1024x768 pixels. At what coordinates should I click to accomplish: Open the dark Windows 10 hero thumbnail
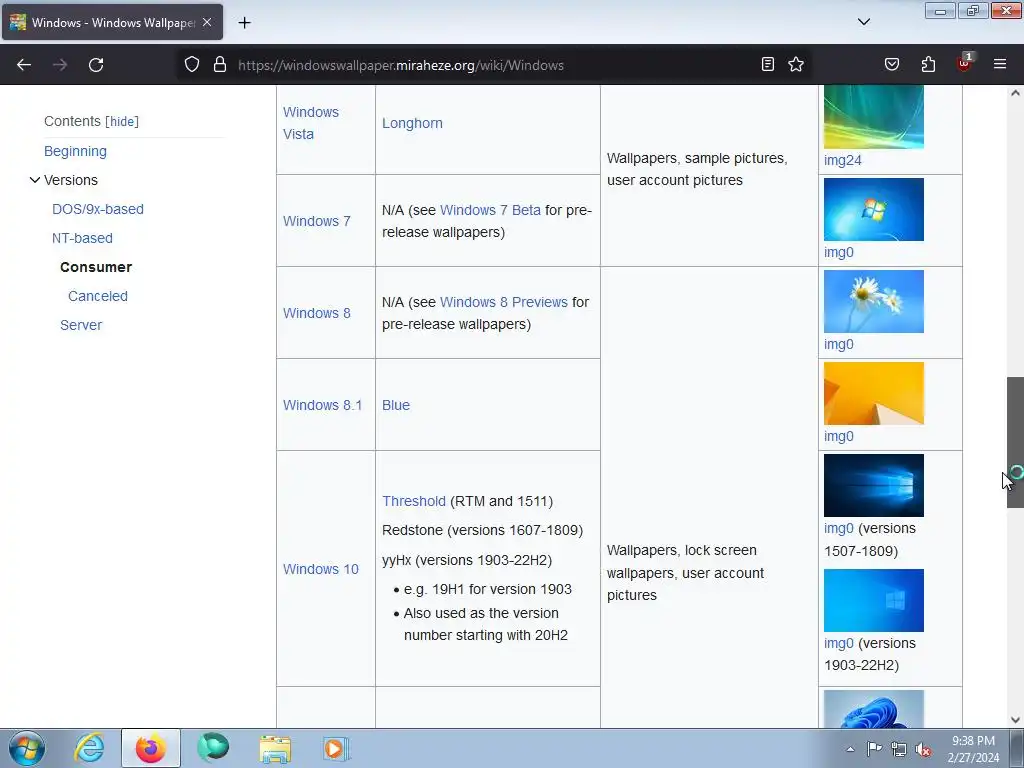tap(874, 486)
